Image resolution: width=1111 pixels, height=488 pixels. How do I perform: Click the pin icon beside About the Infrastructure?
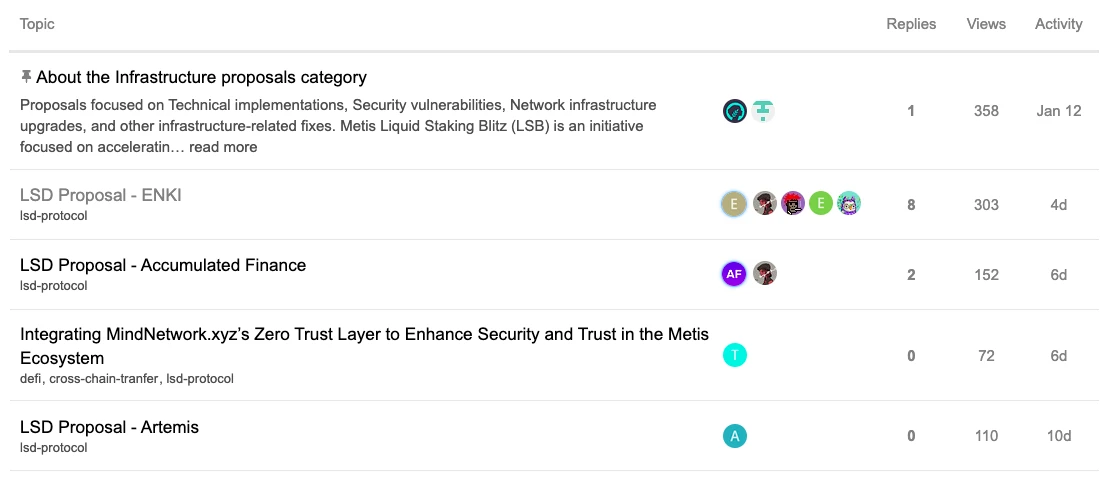coord(26,77)
